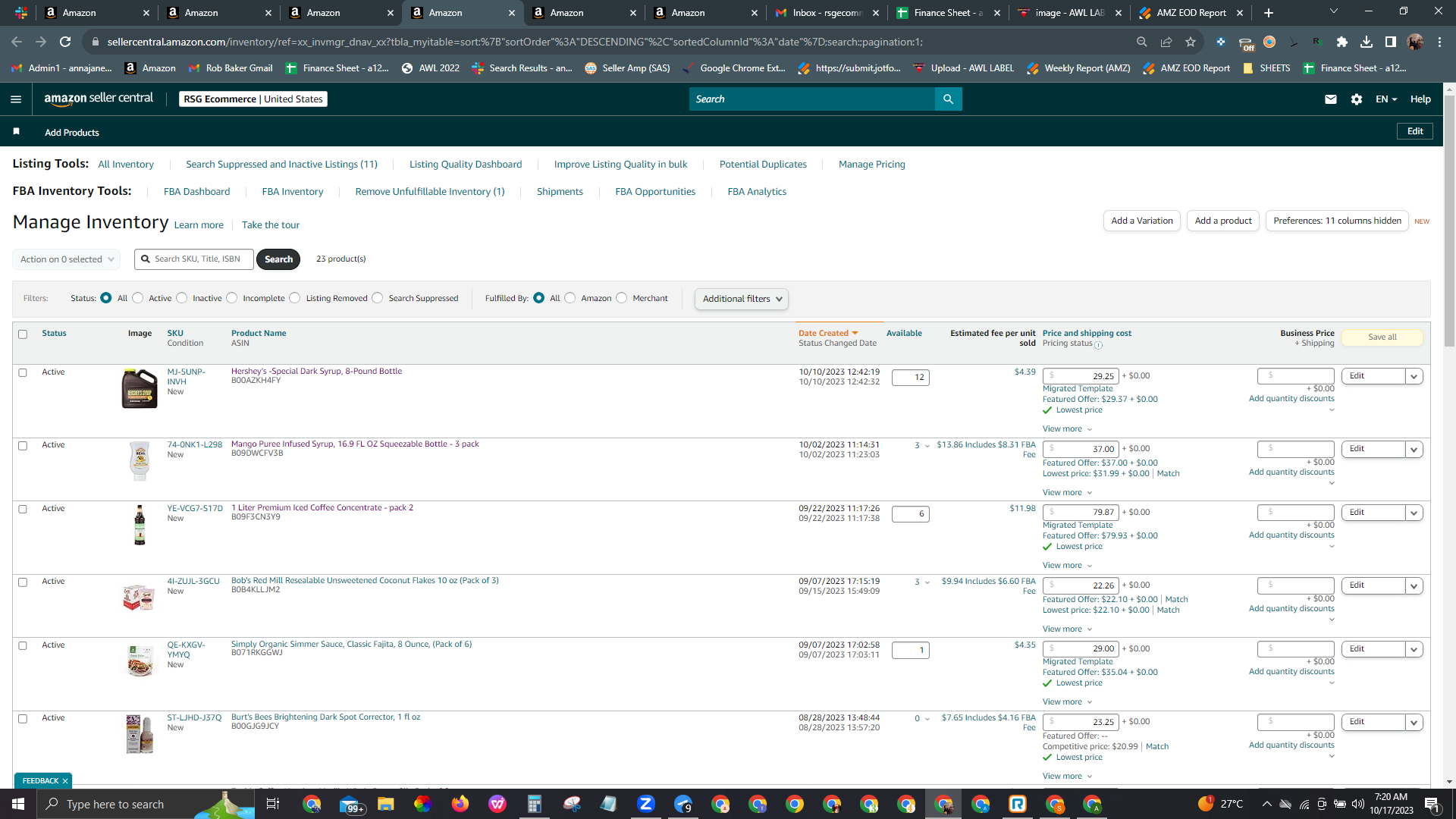Open a new browser tab
The height and width of the screenshot is (819, 1456).
pyautogui.click(x=1269, y=13)
